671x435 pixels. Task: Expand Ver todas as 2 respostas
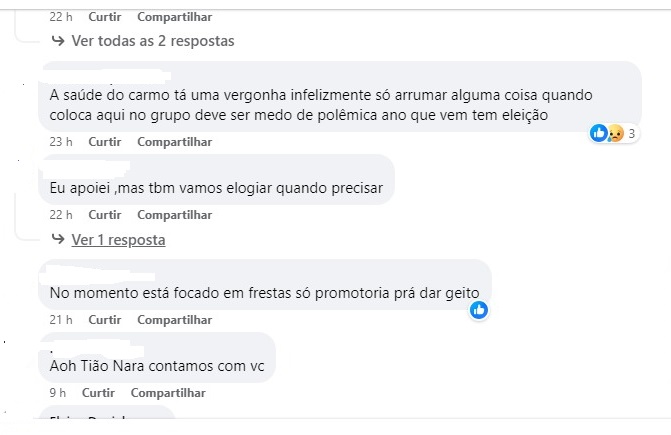[153, 41]
